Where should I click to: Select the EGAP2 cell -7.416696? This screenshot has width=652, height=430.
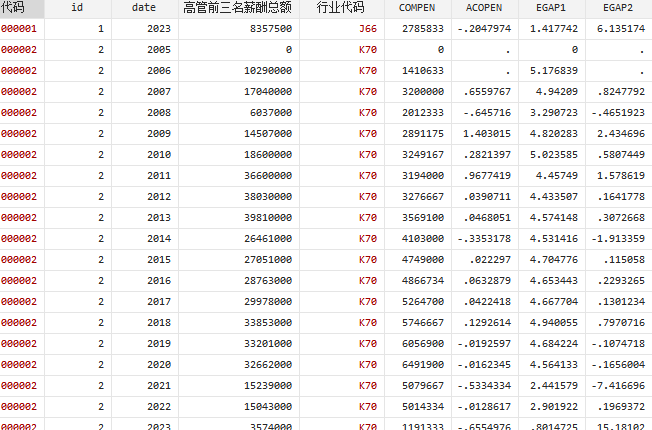pos(617,385)
